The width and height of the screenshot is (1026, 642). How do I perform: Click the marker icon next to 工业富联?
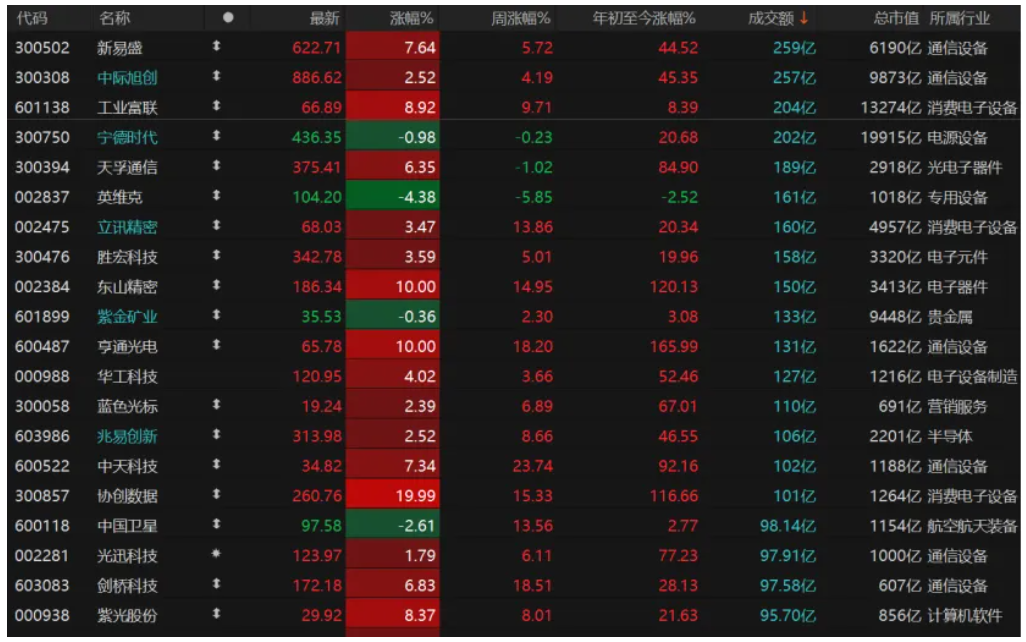click(216, 107)
